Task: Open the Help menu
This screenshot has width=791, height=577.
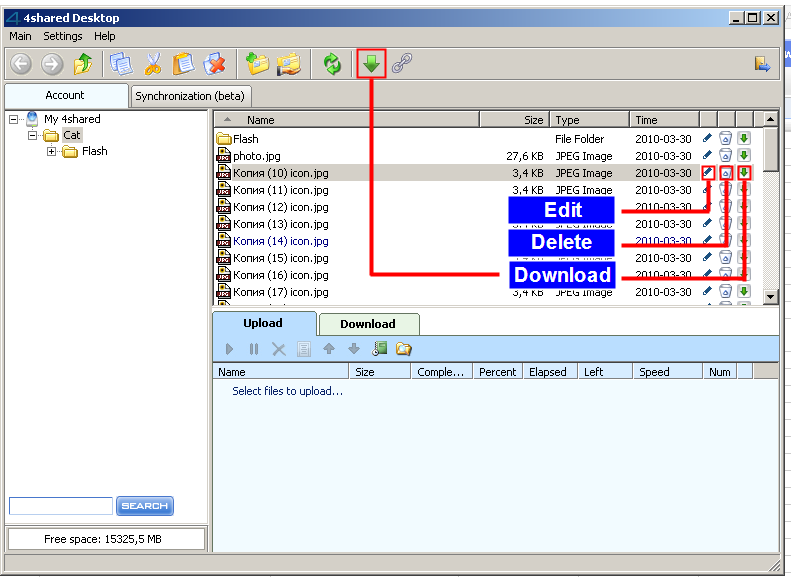Action: (x=104, y=36)
